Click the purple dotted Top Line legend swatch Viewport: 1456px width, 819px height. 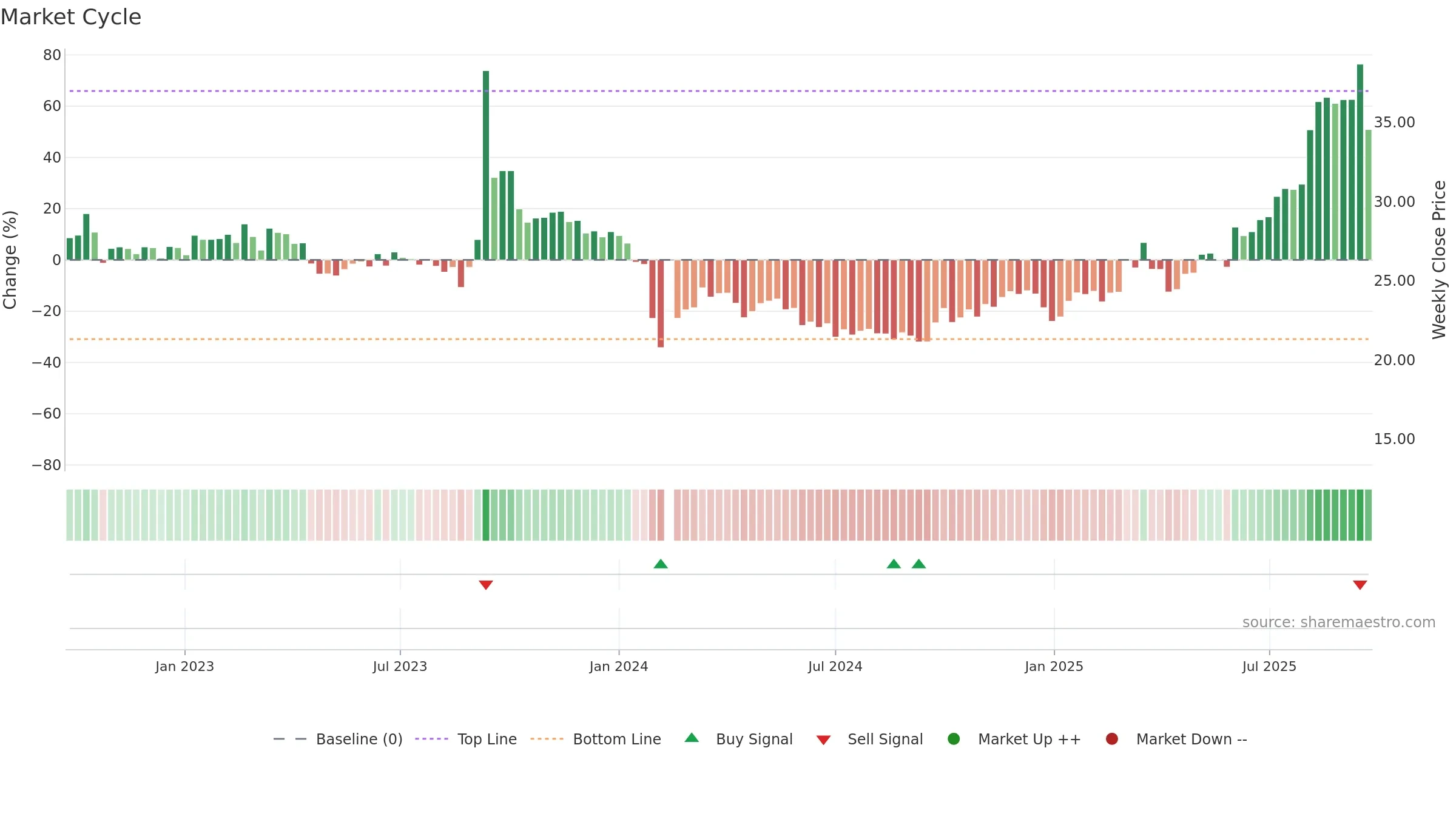(x=431, y=739)
